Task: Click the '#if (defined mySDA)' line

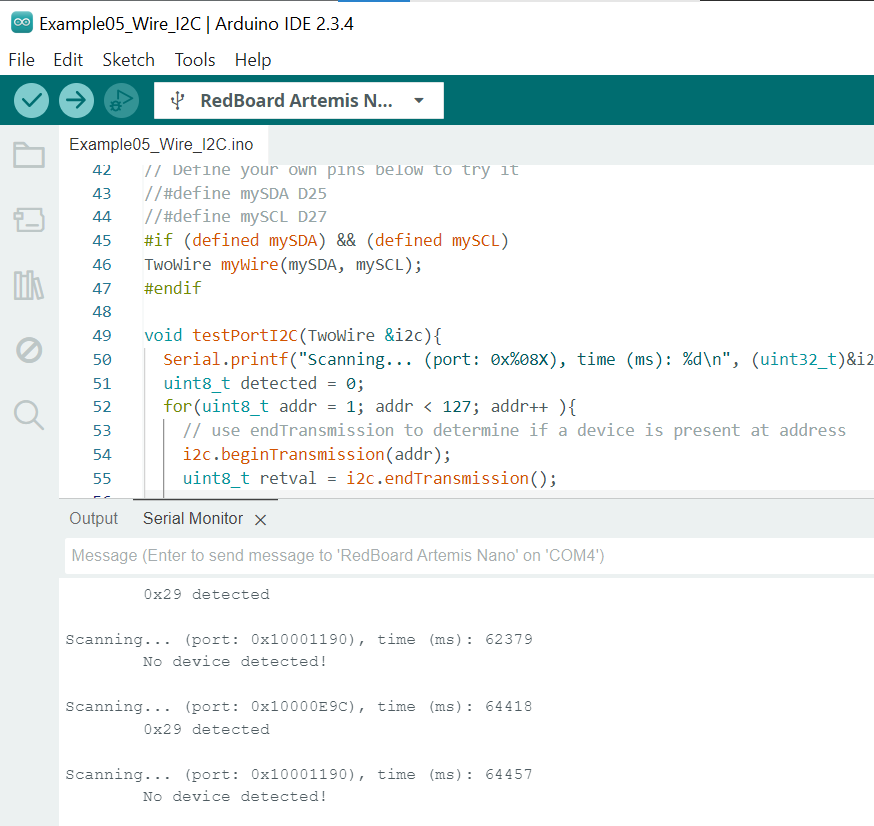Action: pos(326,241)
